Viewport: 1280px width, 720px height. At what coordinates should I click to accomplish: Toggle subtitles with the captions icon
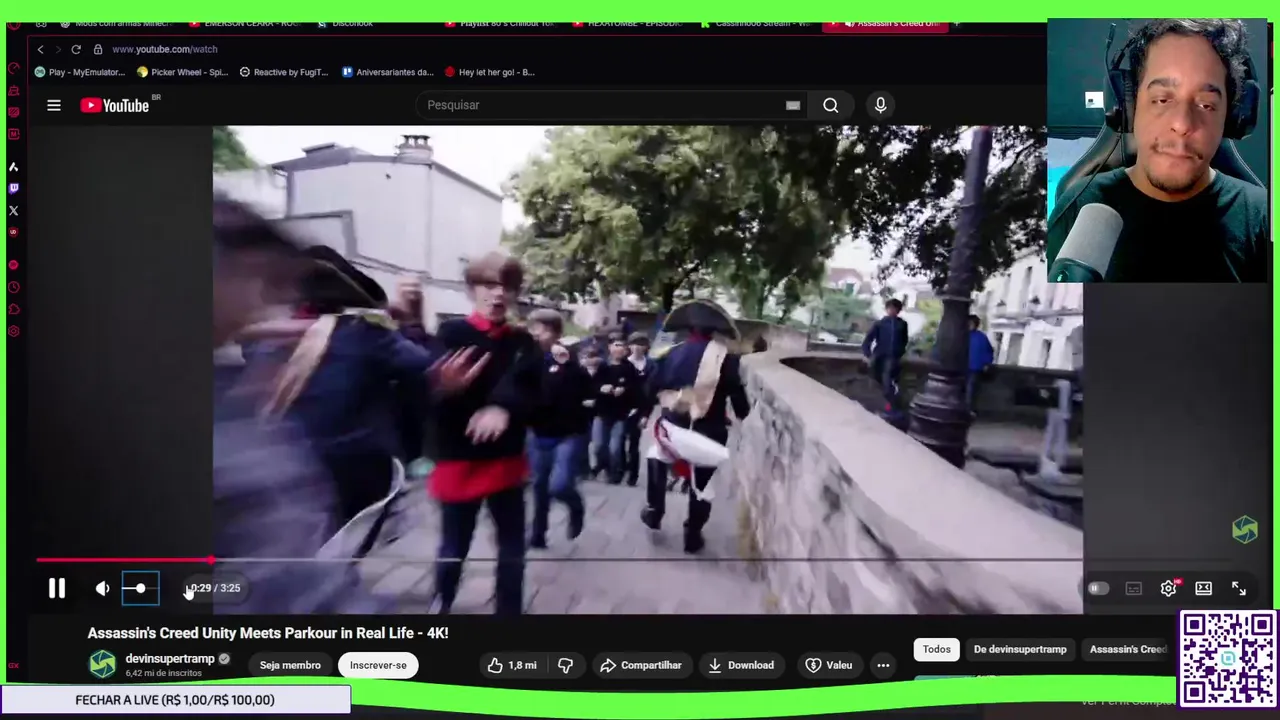[1133, 589]
